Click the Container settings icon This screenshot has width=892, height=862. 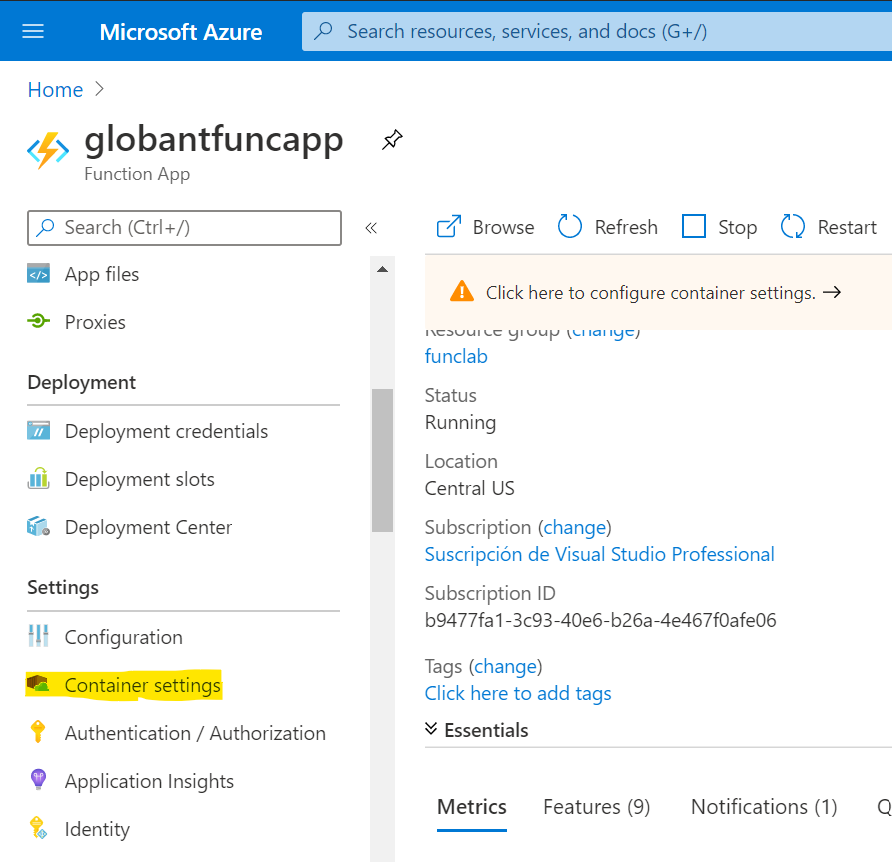coord(38,683)
